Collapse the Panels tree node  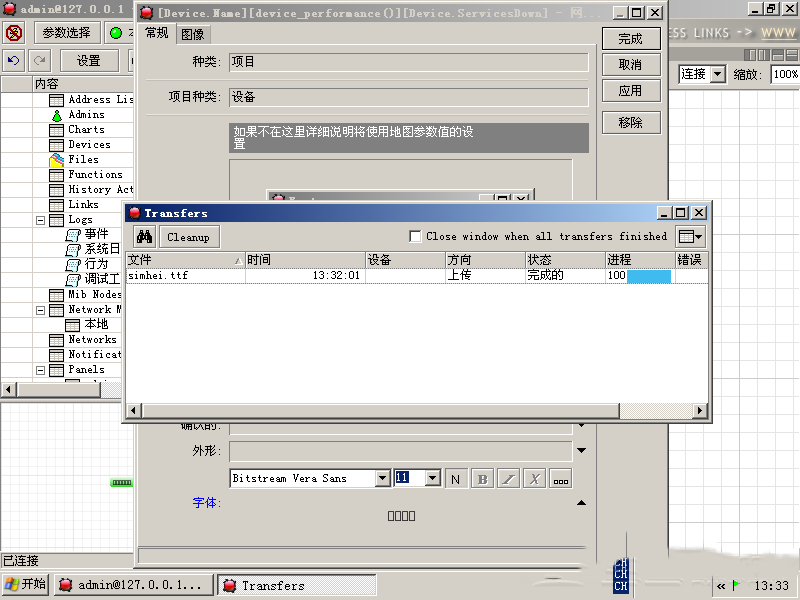pyautogui.click(x=41, y=370)
